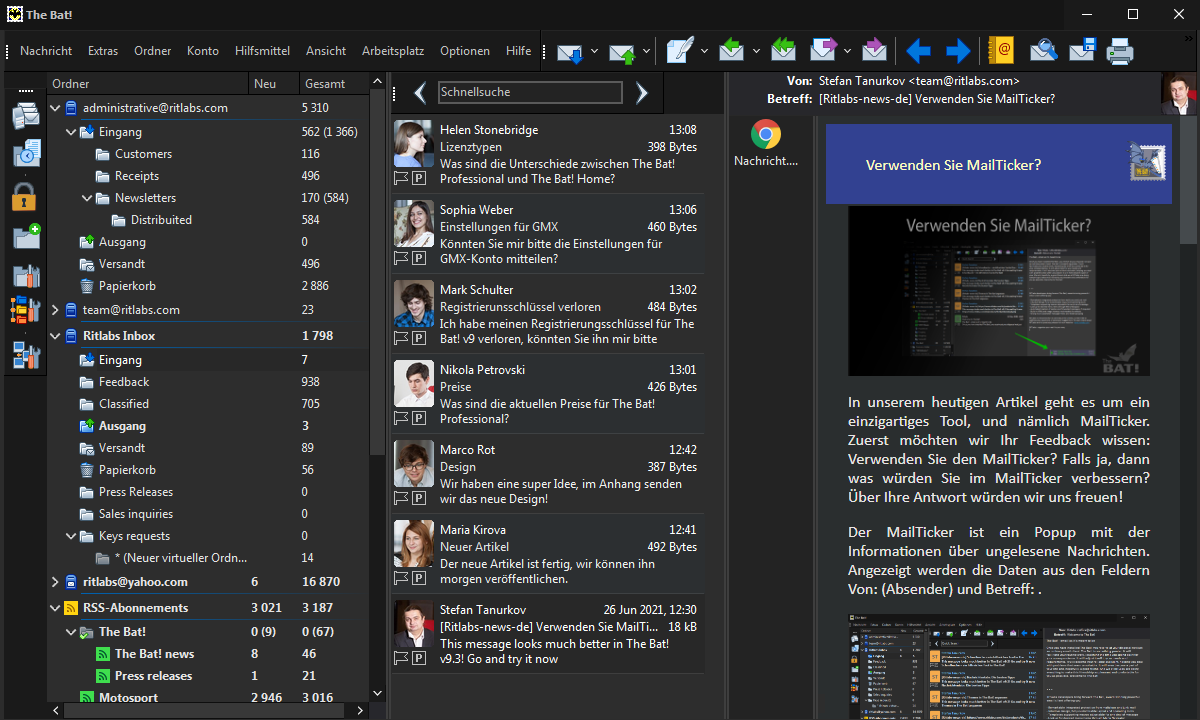Collapse the Newsletters folder
1200x720 pixels.
point(87,198)
